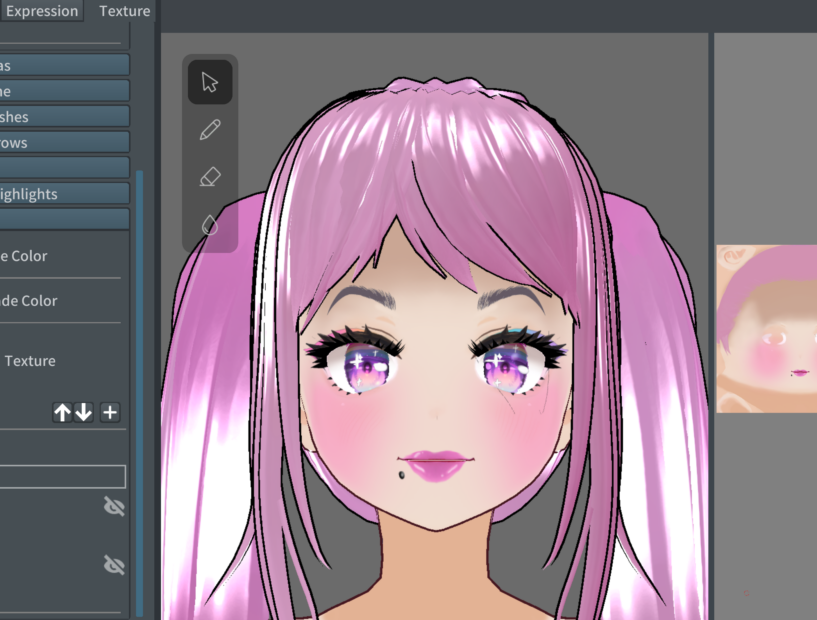This screenshot has width=817, height=620.
Task: Switch to the Expression tab
Action: pyautogui.click(x=42, y=11)
